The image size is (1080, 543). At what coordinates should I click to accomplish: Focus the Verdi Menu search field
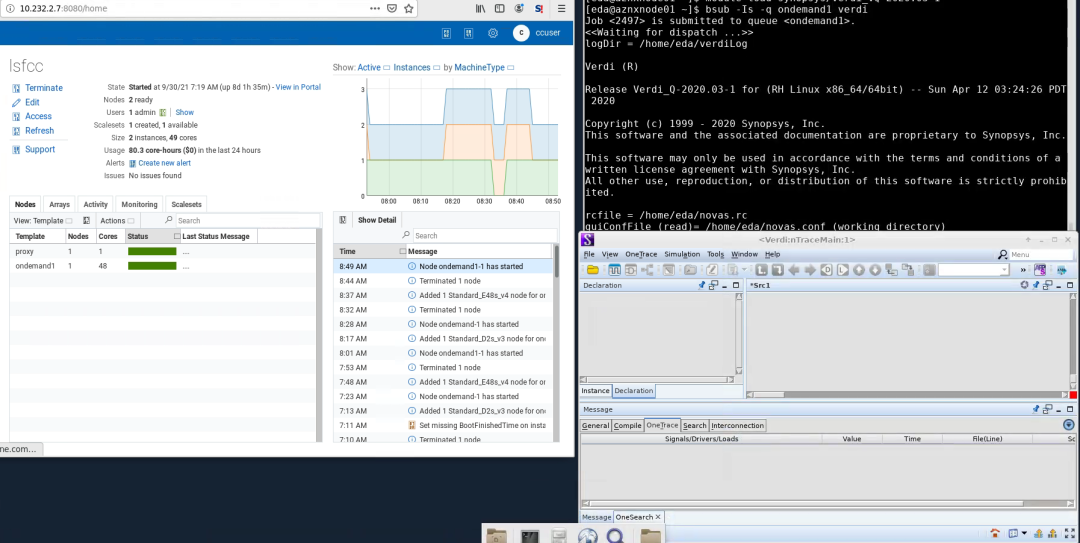point(1041,254)
